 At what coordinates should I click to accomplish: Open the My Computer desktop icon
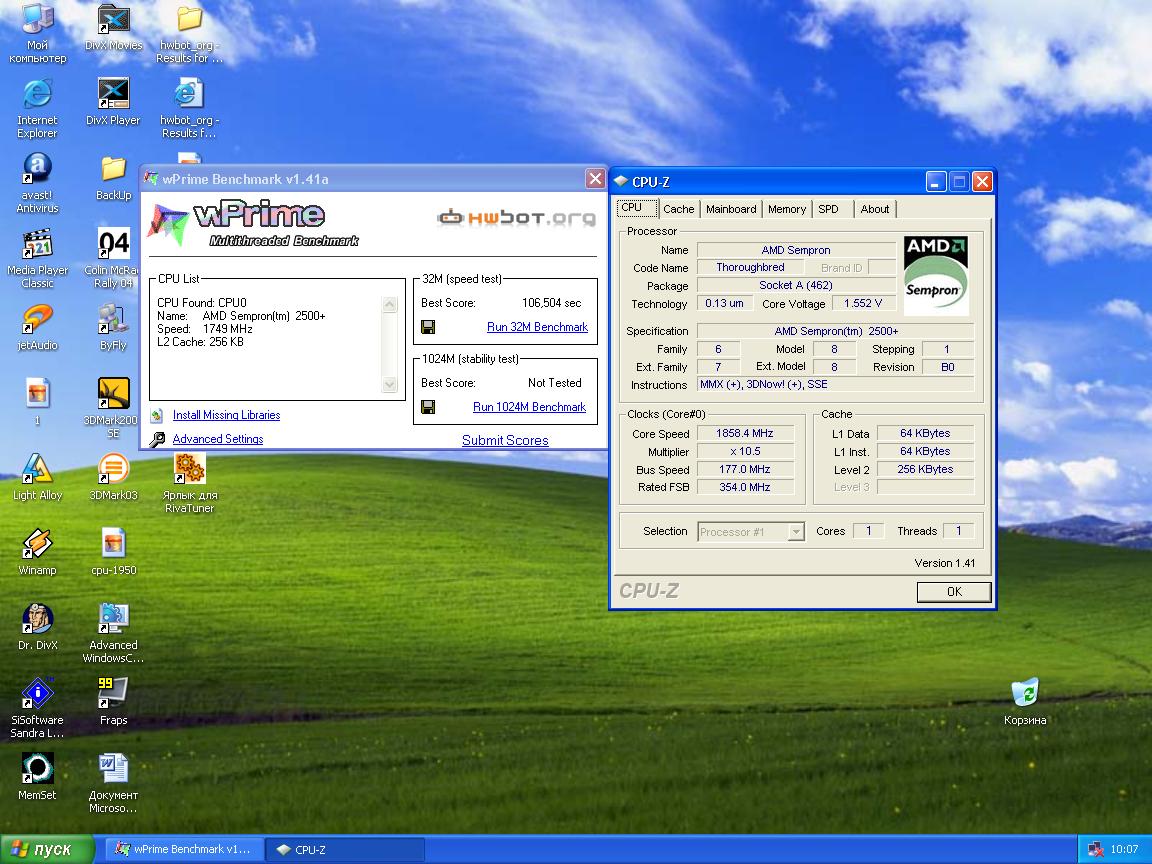pos(37,33)
